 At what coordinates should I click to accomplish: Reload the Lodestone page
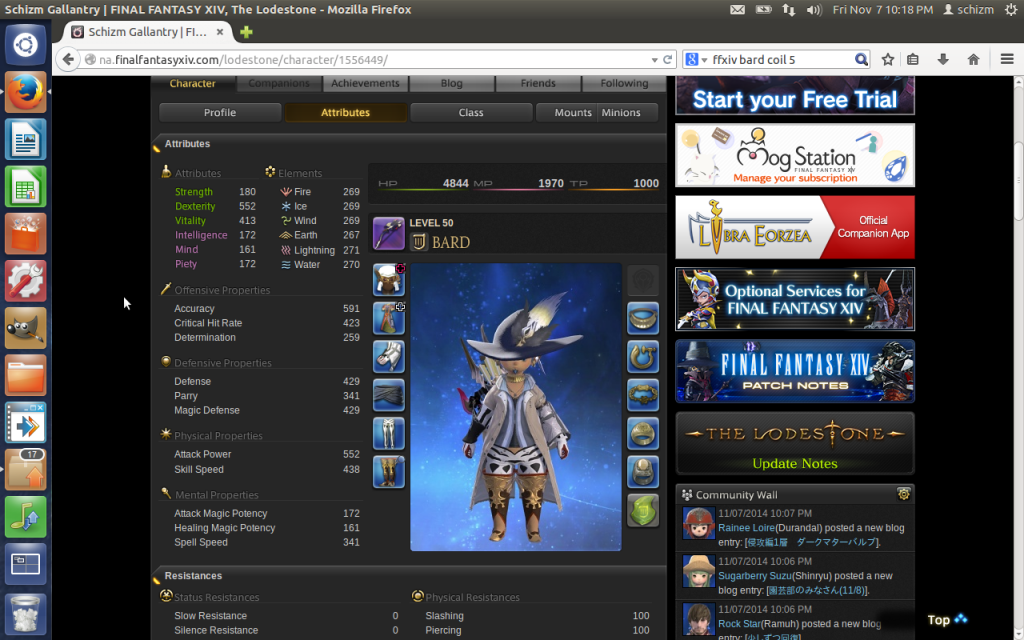click(x=667, y=59)
